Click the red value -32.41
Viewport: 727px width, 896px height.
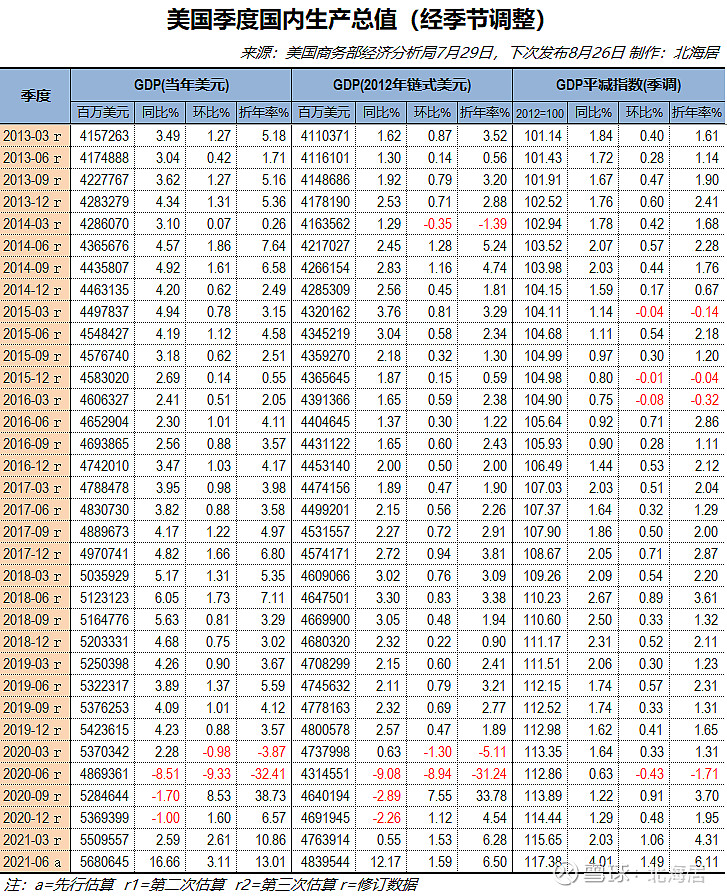pyautogui.click(x=267, y=774)
